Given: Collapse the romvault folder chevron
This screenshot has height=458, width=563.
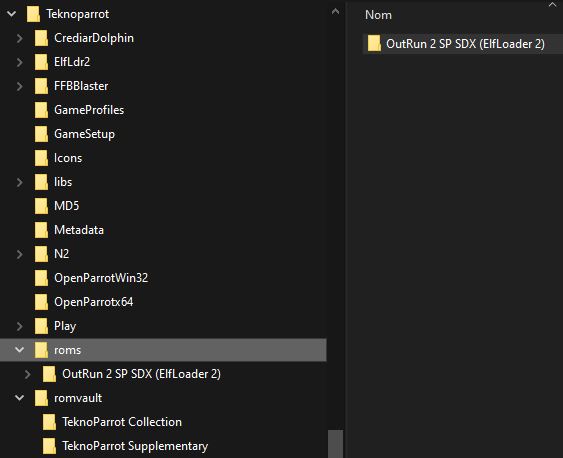Looking at the screenshot, I should tap(19, 398).
